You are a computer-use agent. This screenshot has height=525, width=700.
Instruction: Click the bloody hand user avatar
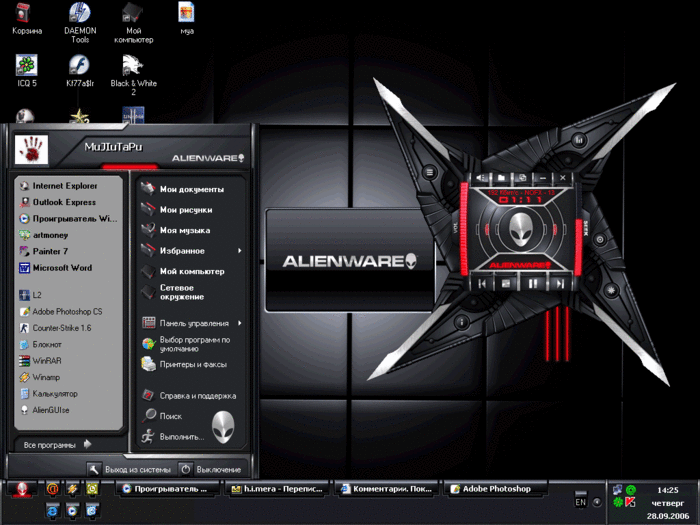[x=31, y=150]
